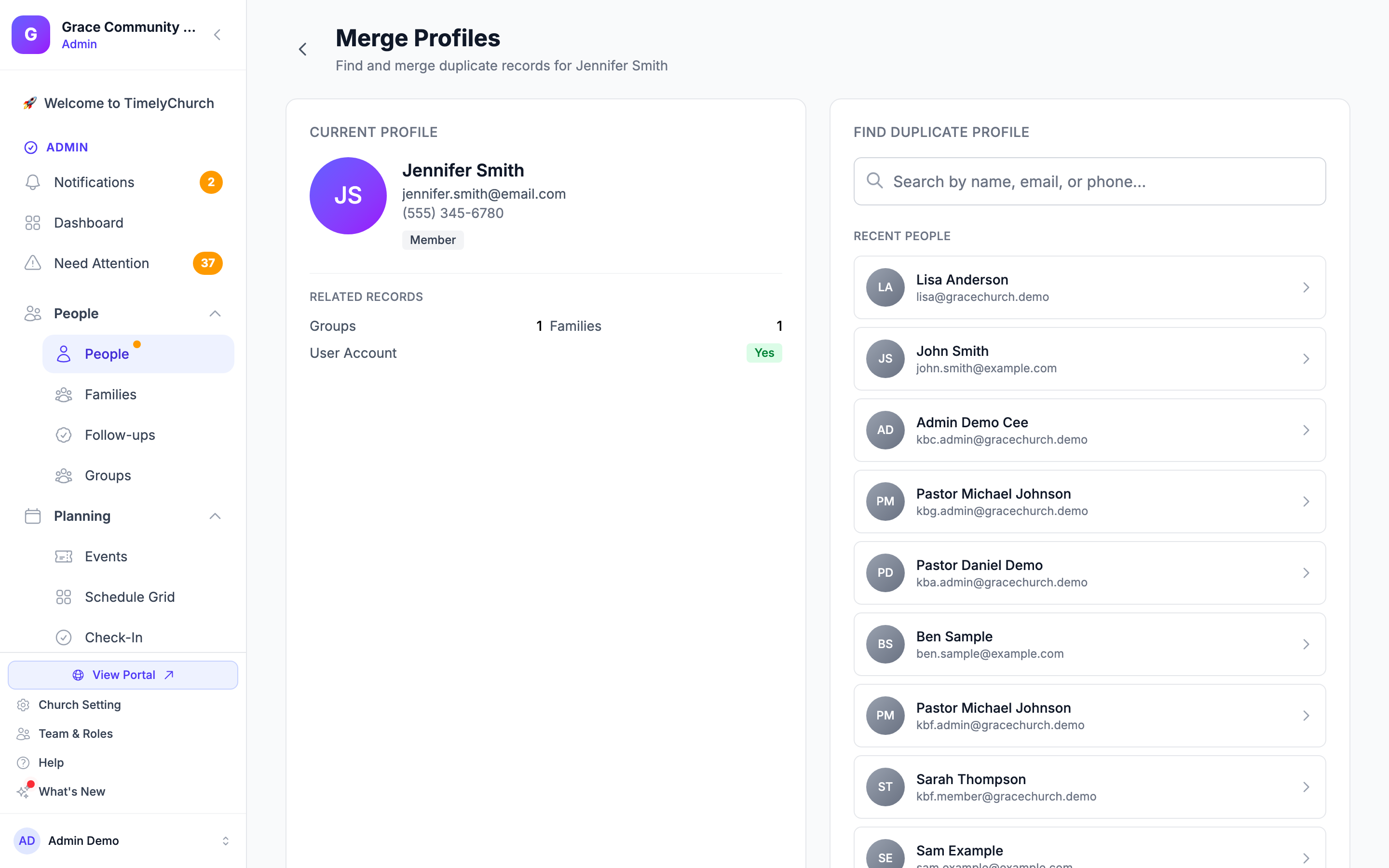The height and width of the screenshot is (868, 1389).
Task: Open Church Setting gear icon
Action: [x=24, y=705]
